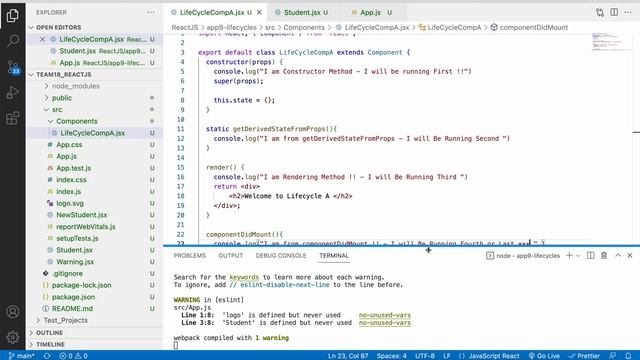This screenshot has height=360, width=640.
Task: Open the no-unused-vars link for 'Student'
Action: point(385,323)
